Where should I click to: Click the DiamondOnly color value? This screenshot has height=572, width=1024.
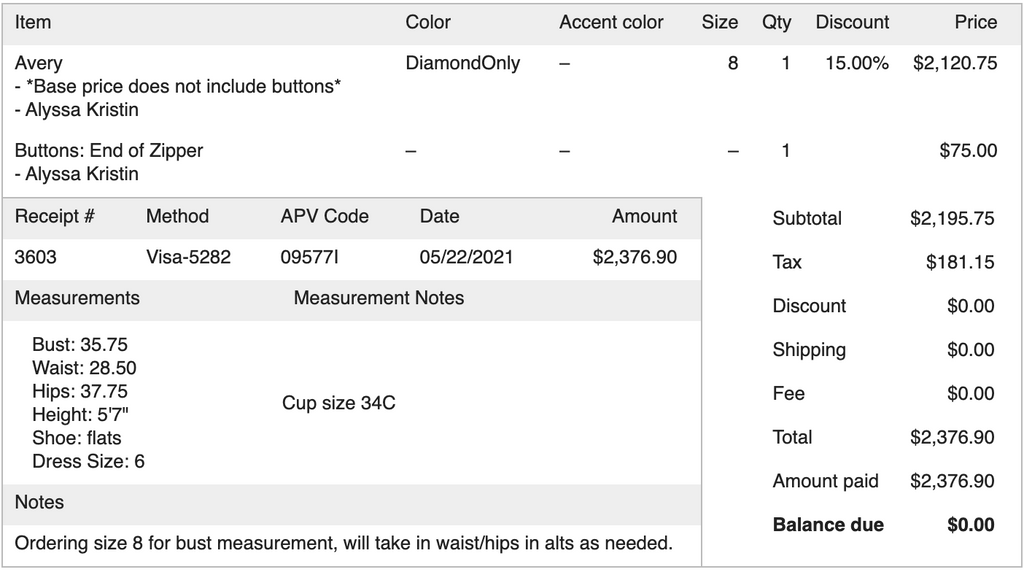[x=462, y=63]
